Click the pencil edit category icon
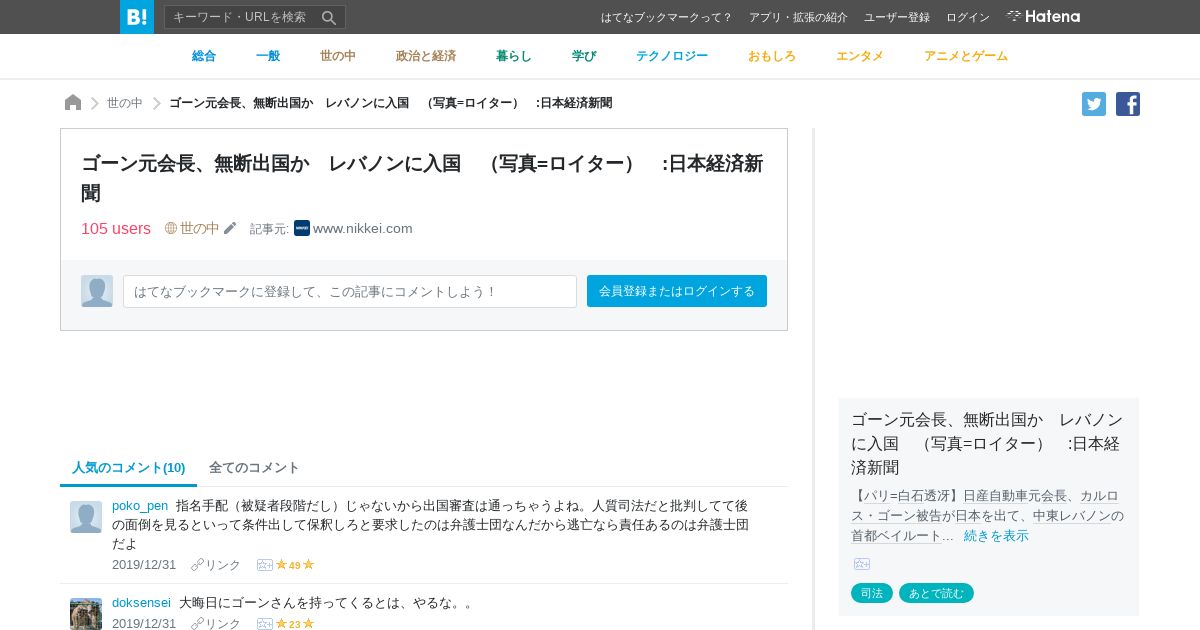The height and width of the screenshot is (630, 1200). (230, 228)
